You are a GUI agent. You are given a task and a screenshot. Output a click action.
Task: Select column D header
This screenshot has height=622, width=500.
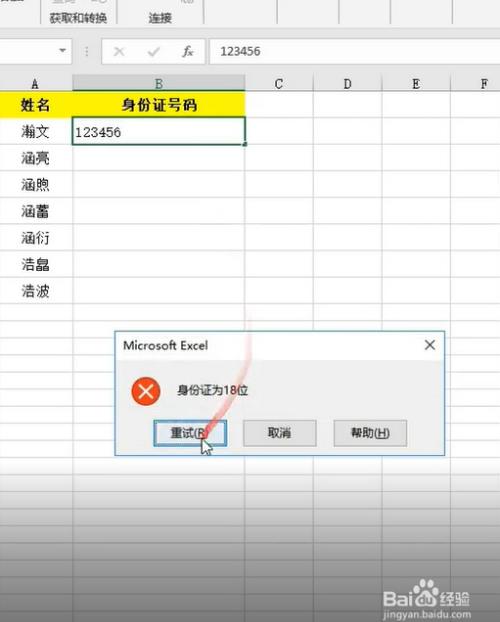pyautogui.click(x=348, y=84)
